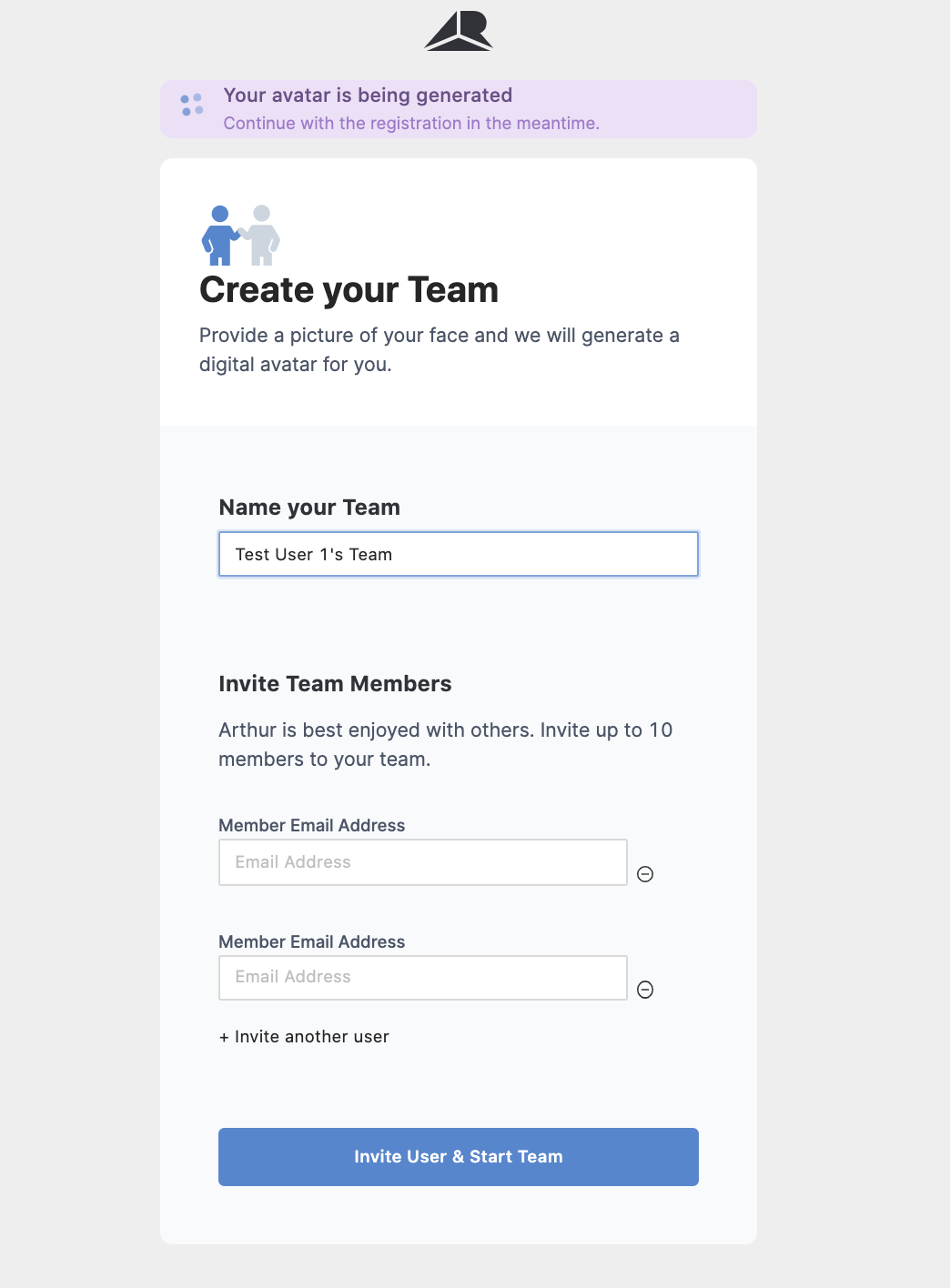
Task: Remove the first member email row
Action: [645, 874]
